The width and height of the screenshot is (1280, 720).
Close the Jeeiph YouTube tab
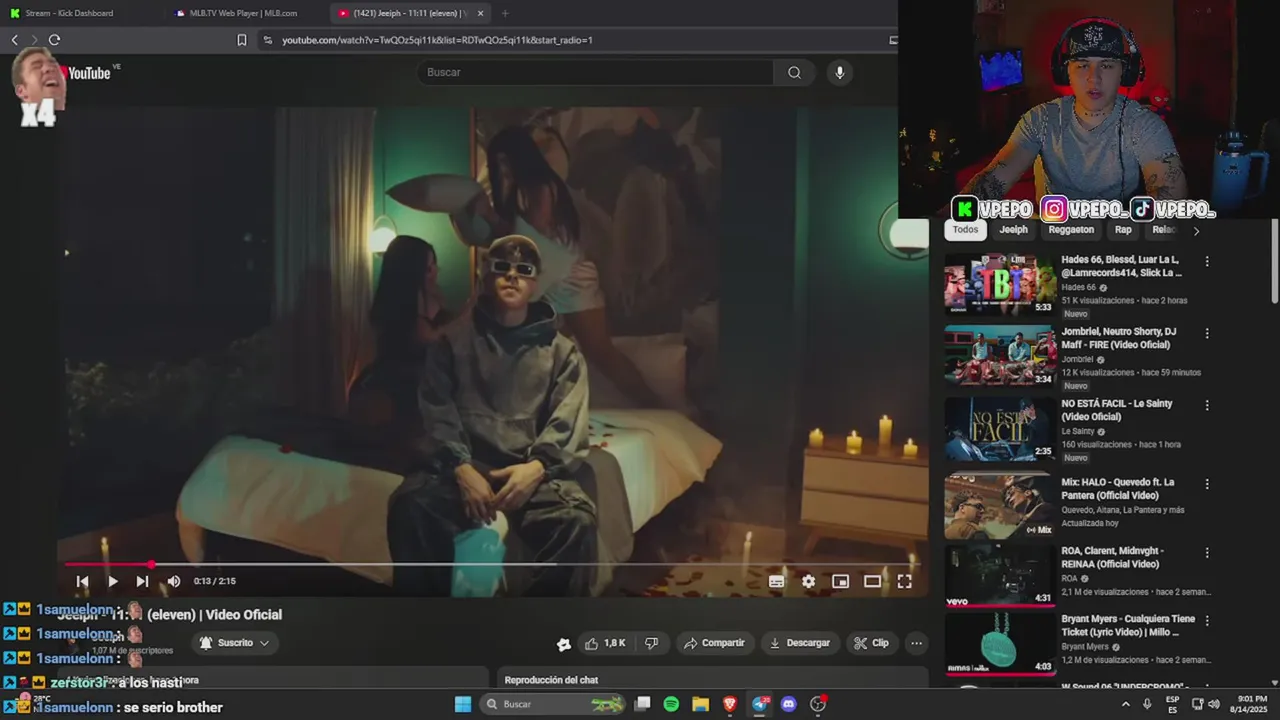(480, 13)
